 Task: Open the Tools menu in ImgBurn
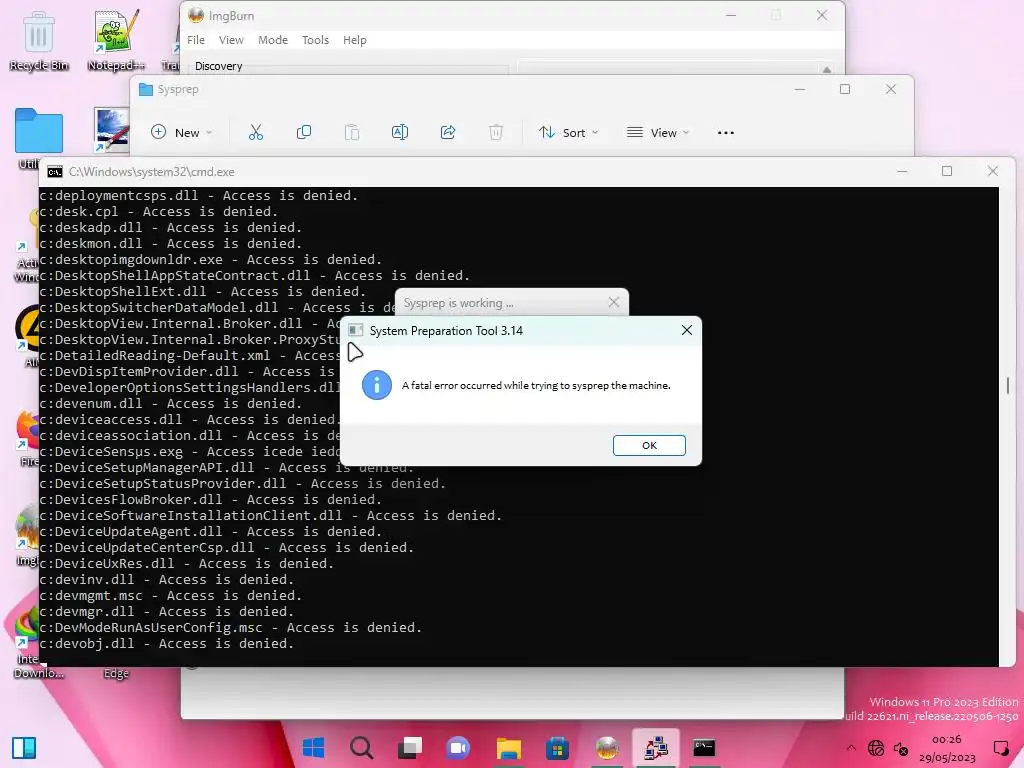(x=315, y=40)
